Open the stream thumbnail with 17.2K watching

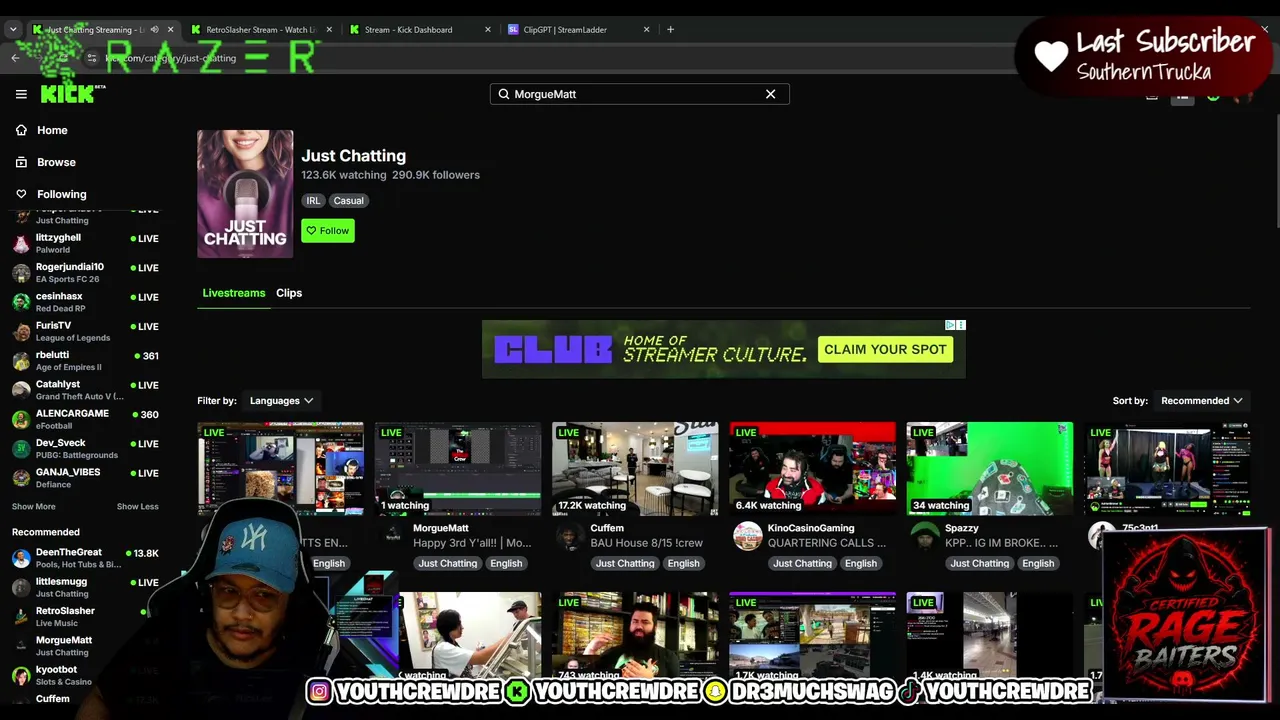[x=635, y=469]
